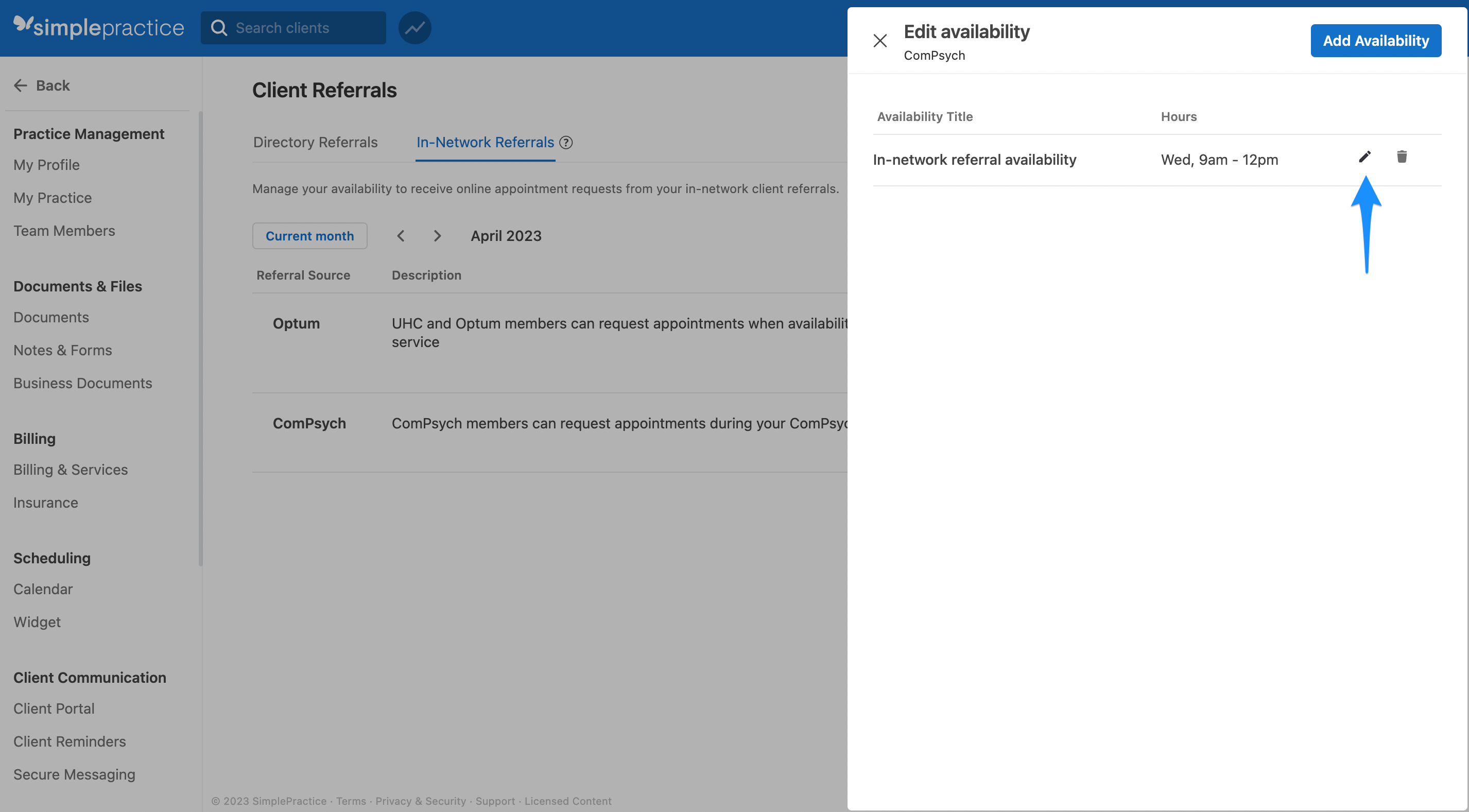The image size is (1469, 812).
Task: Go Back using the arrow link
Action: (x=42, y=85)
